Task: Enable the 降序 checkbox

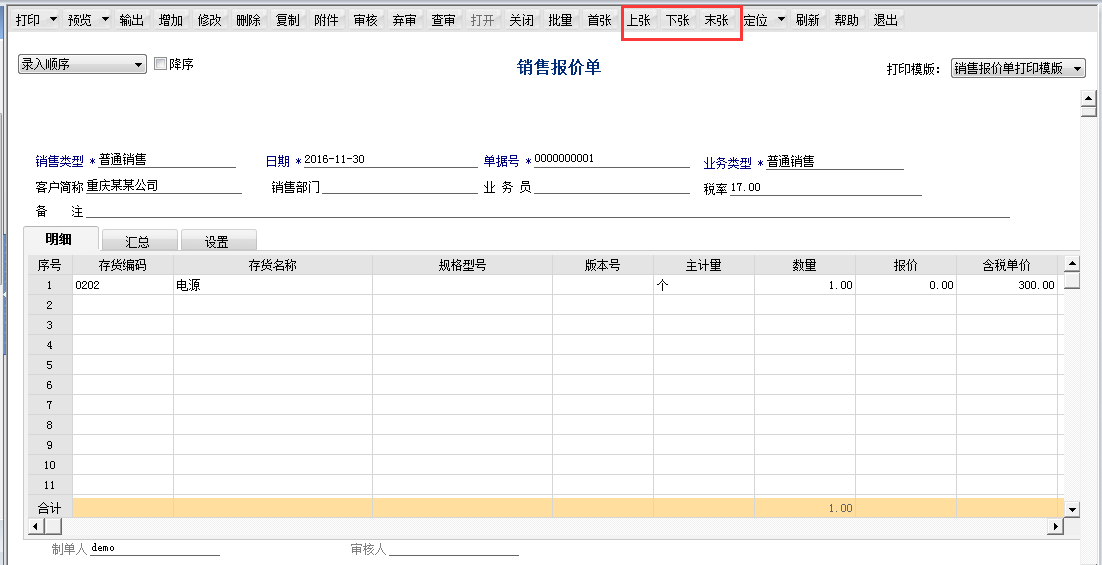Action: click(x=161, y=64)
